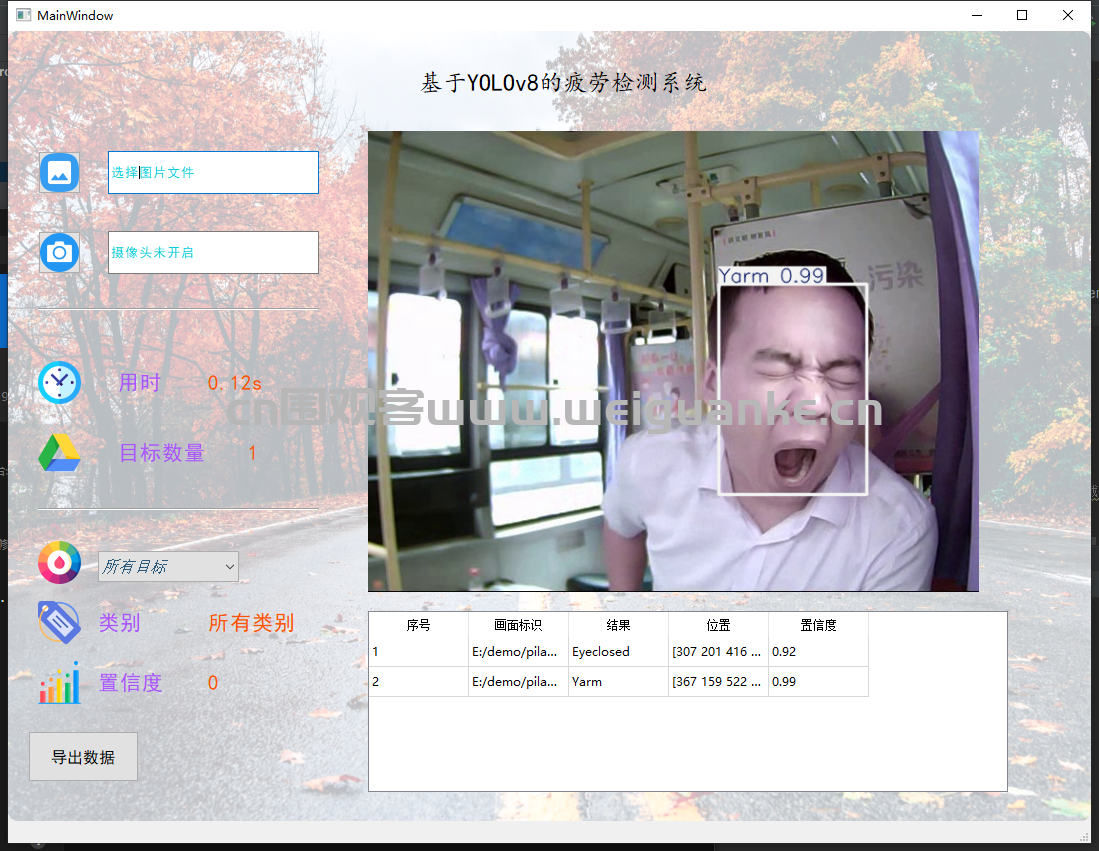Maximize the MainWindow window
Image resolution: width=1099 pixels, height=851 pixels.
1021,15
